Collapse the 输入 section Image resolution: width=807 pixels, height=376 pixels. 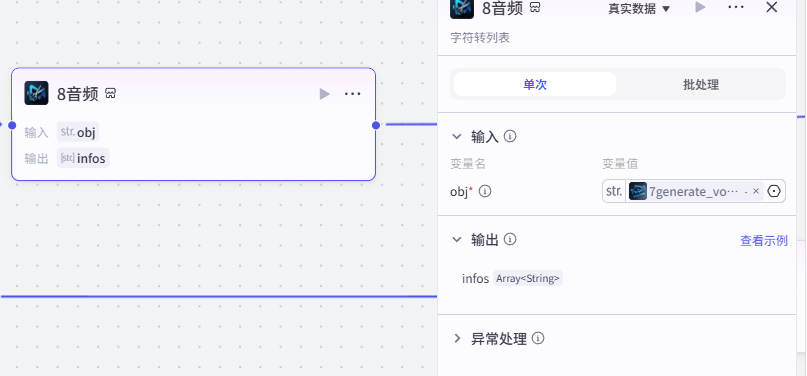(x=457, y=136)
